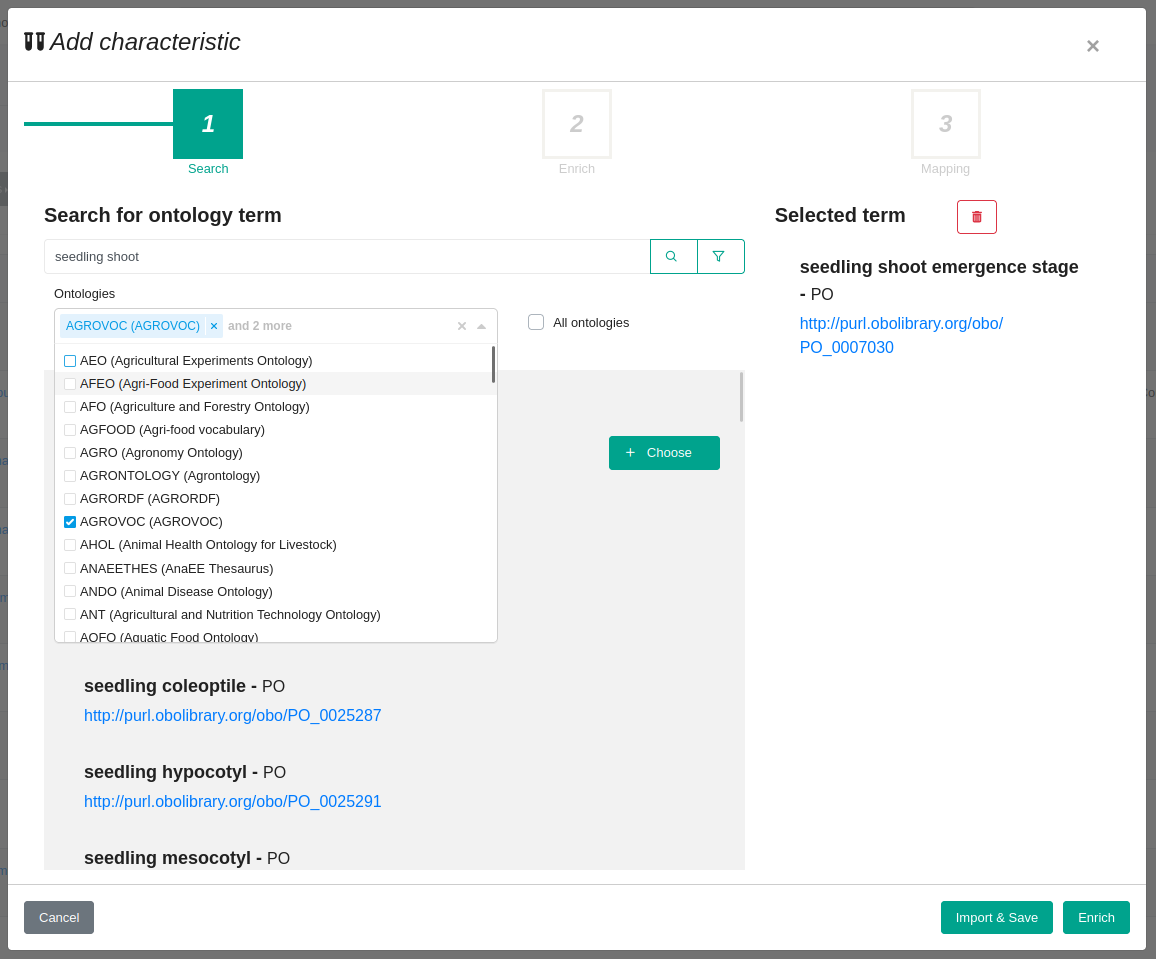Open the PO_0025287 seedling coleoptile link

232,715
